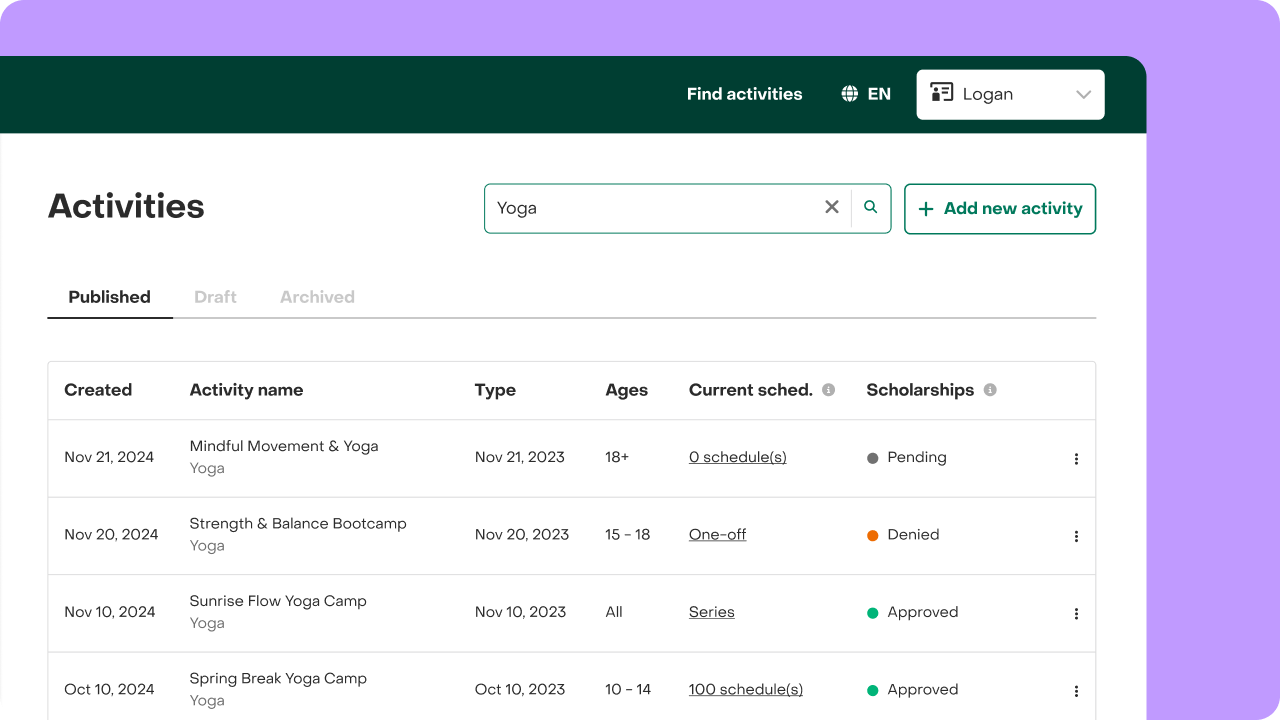Open the 0 schedule(s) link
This screenshot has width=1280, height=720.
pos(738,457)
